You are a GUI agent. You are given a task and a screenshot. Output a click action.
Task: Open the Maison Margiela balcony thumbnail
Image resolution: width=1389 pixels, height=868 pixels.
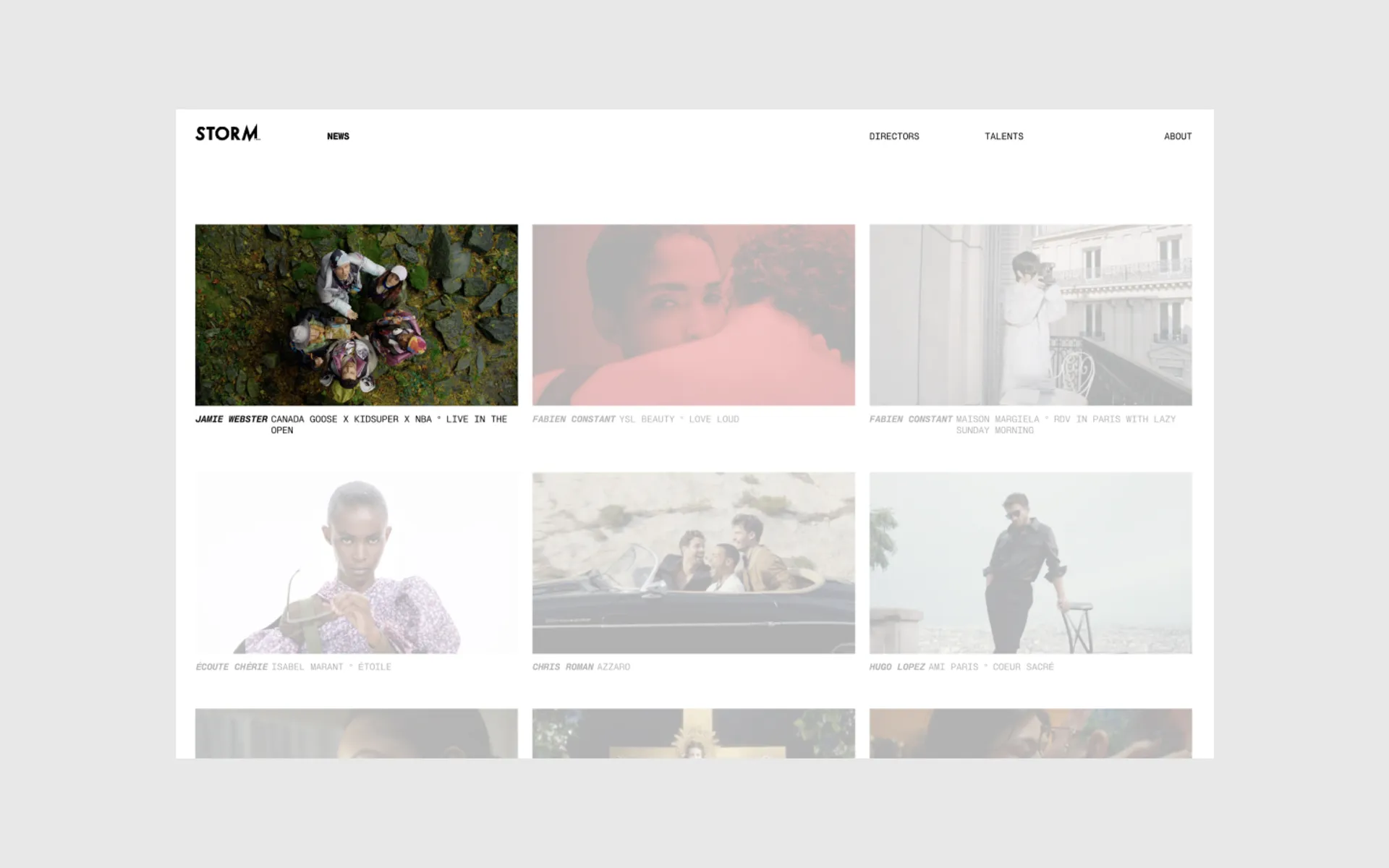[1030, 315]
